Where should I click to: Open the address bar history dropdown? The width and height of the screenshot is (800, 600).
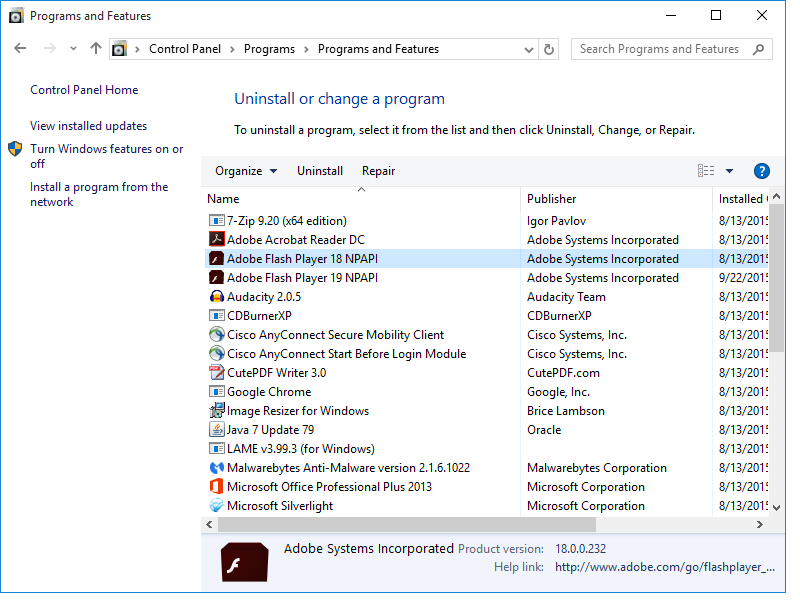click(x=529, y=49)
